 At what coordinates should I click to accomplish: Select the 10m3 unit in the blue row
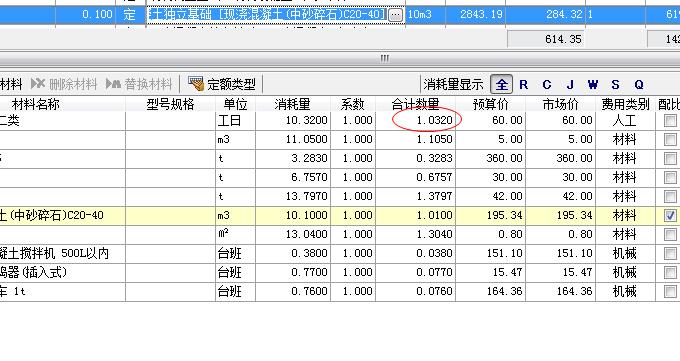click(x=425, y=14)
